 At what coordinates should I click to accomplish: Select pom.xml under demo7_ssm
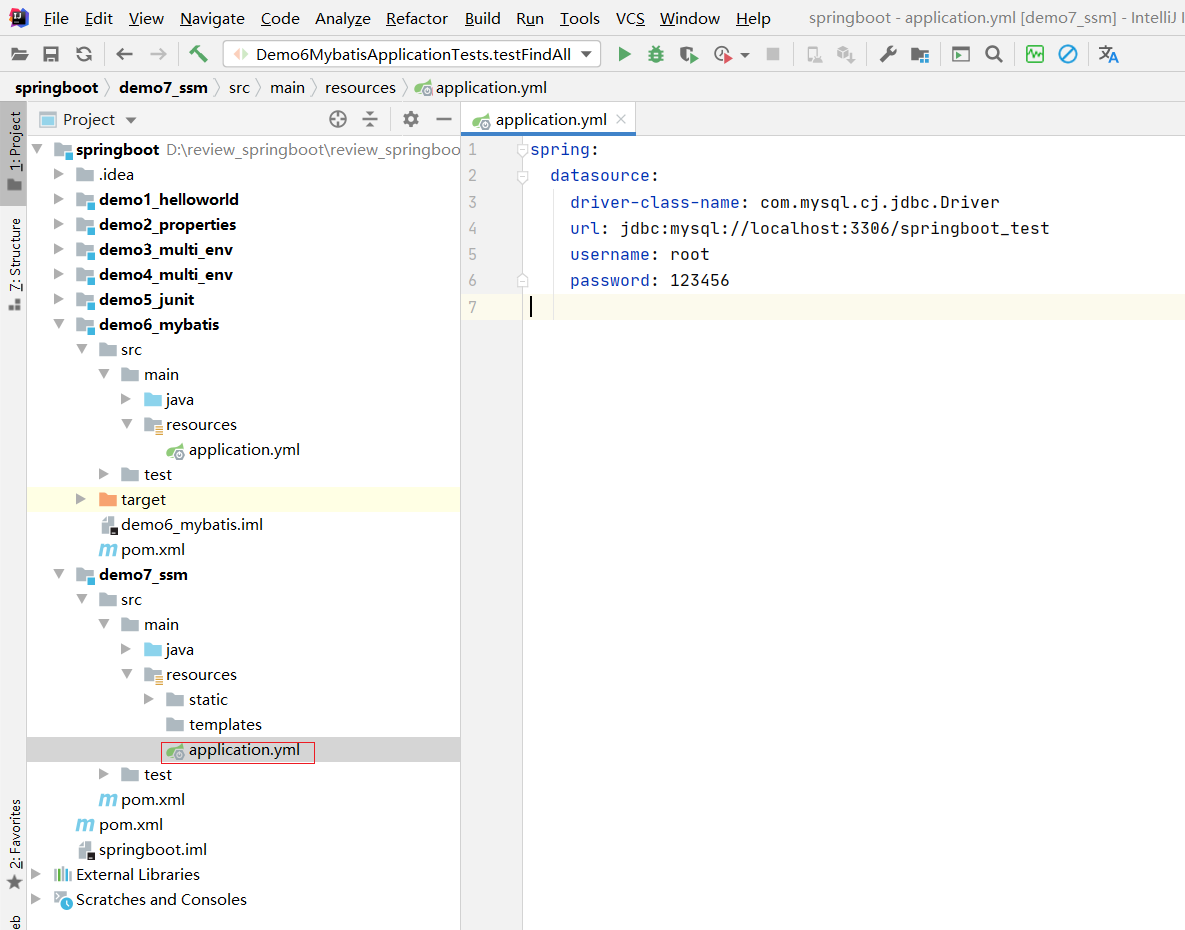[152, 800]
